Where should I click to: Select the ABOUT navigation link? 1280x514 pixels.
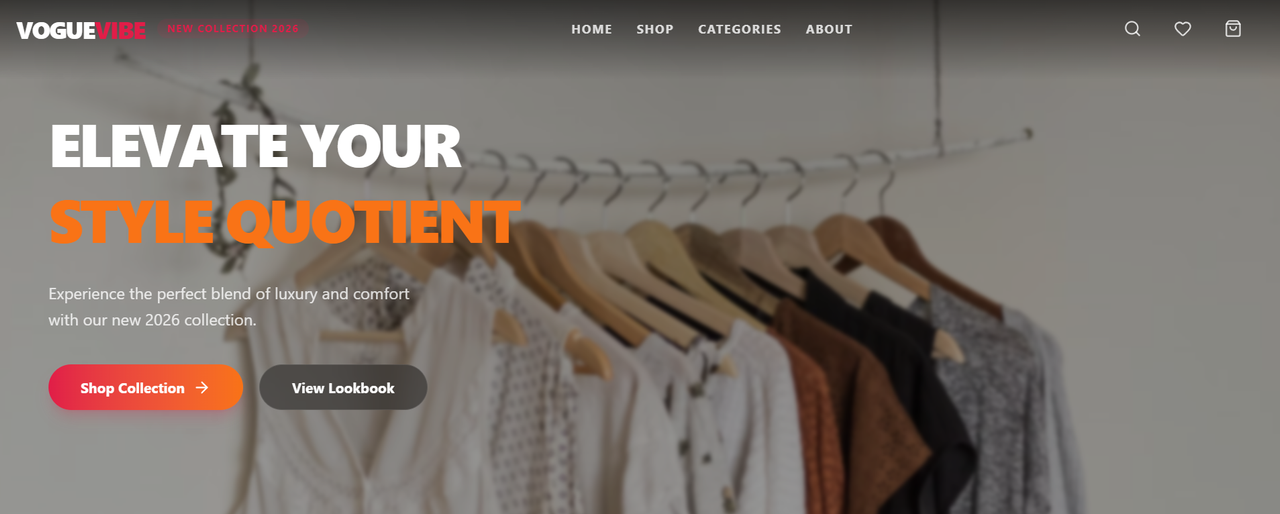(x=829, y=29)
